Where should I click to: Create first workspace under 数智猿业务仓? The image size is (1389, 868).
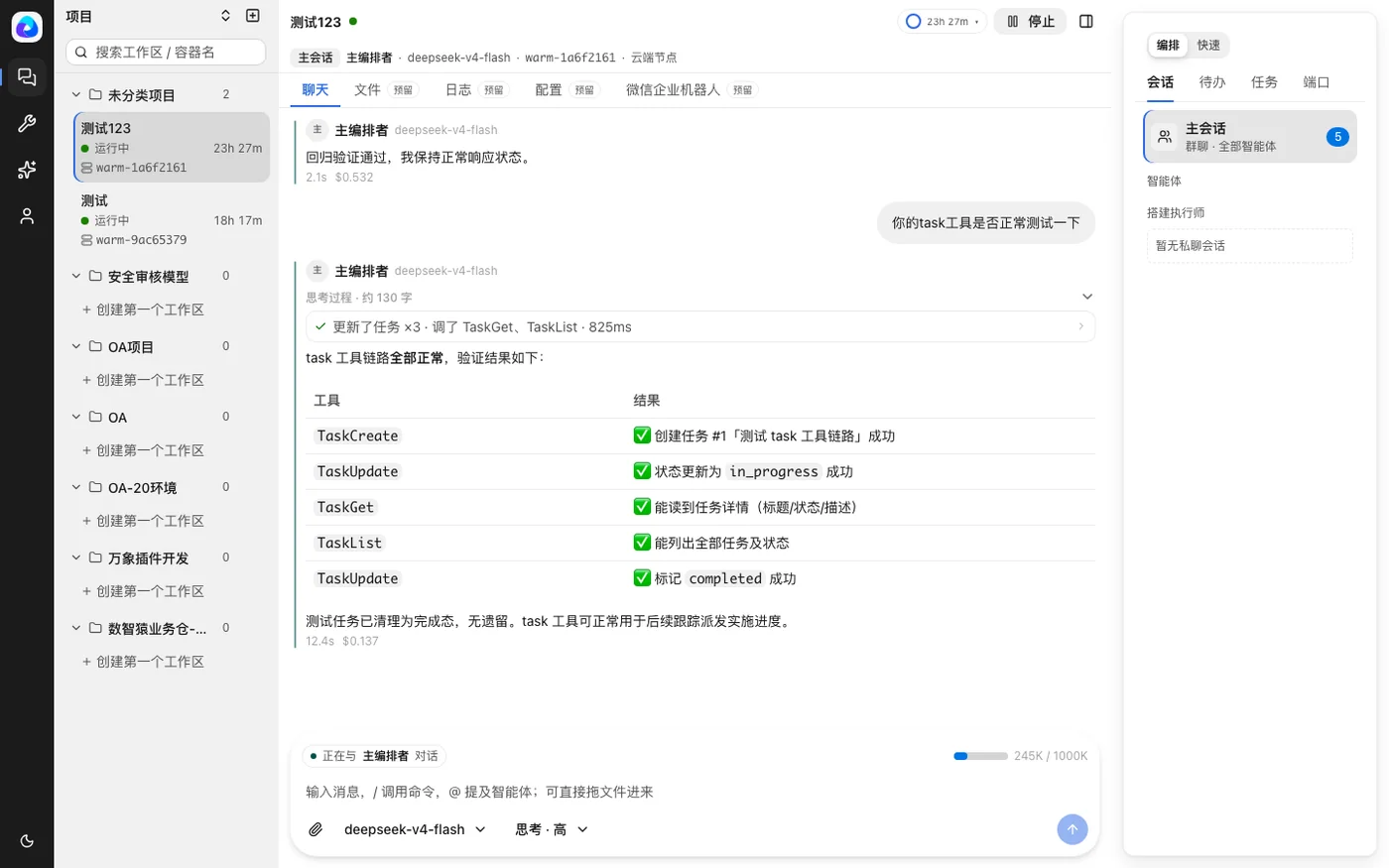tap(143, 662)
